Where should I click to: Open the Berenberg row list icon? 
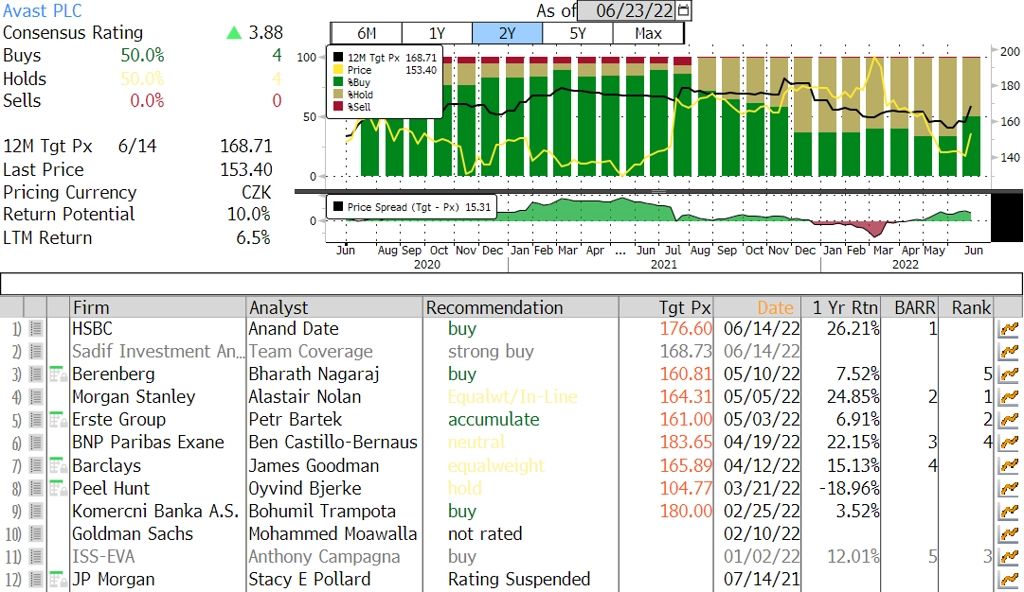36,375
